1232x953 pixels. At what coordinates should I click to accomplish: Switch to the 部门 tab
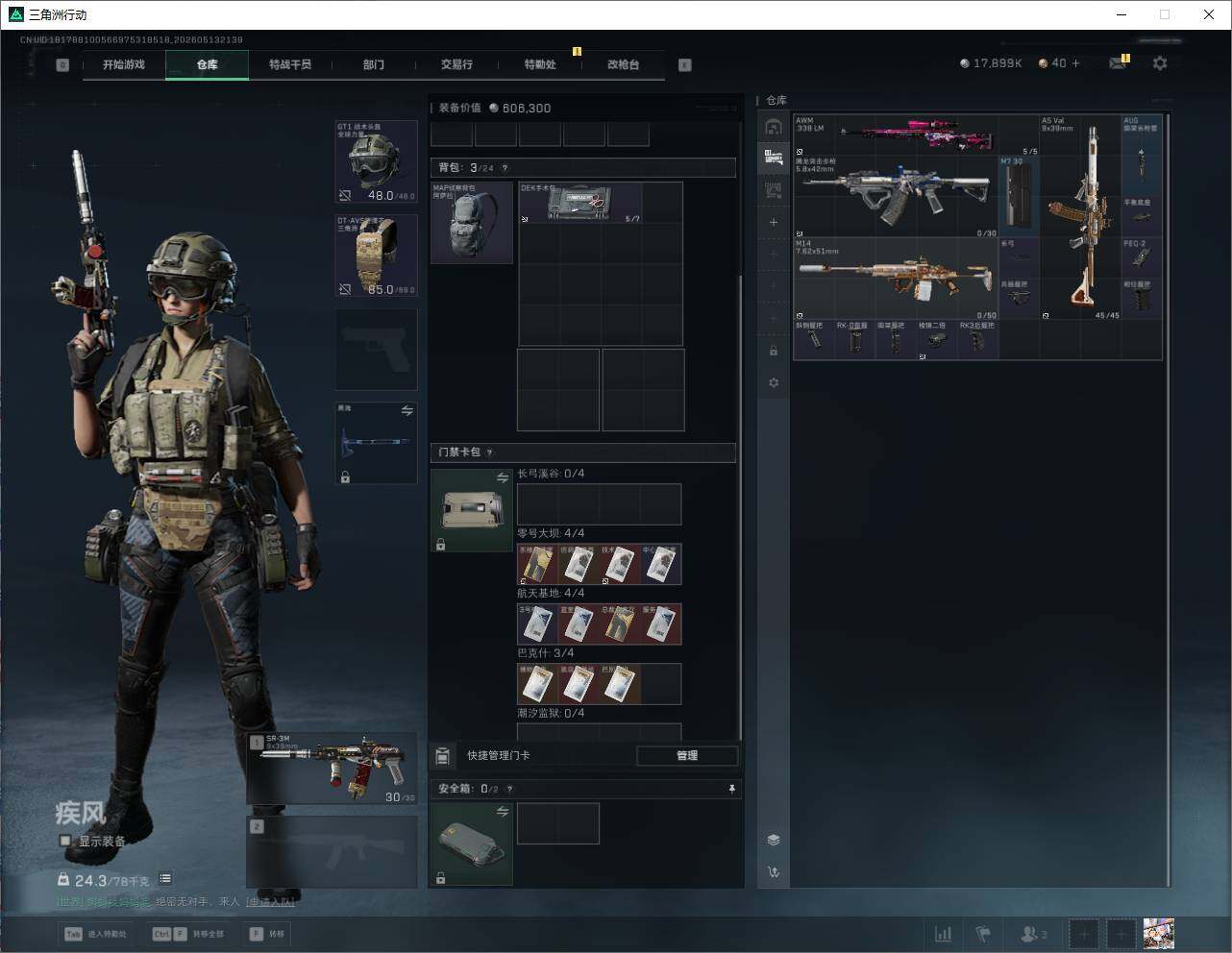374,64
